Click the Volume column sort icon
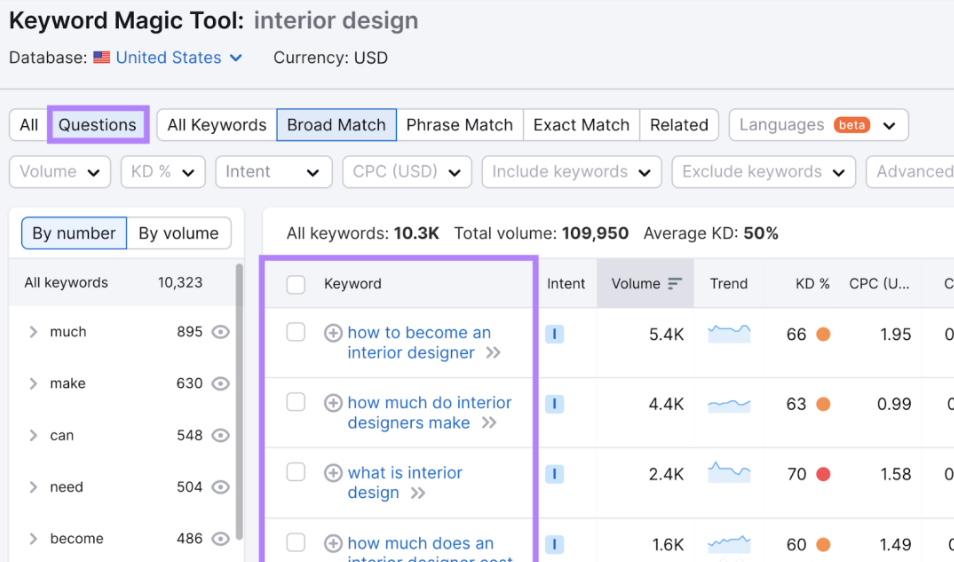The width and height of the screenshot is (954, 562). [675, 284]
